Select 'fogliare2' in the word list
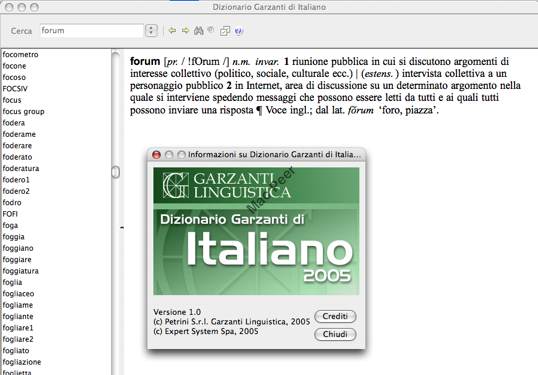Viewport: 538px width, 375px height. pyautogui.click(x=18, y=339)
